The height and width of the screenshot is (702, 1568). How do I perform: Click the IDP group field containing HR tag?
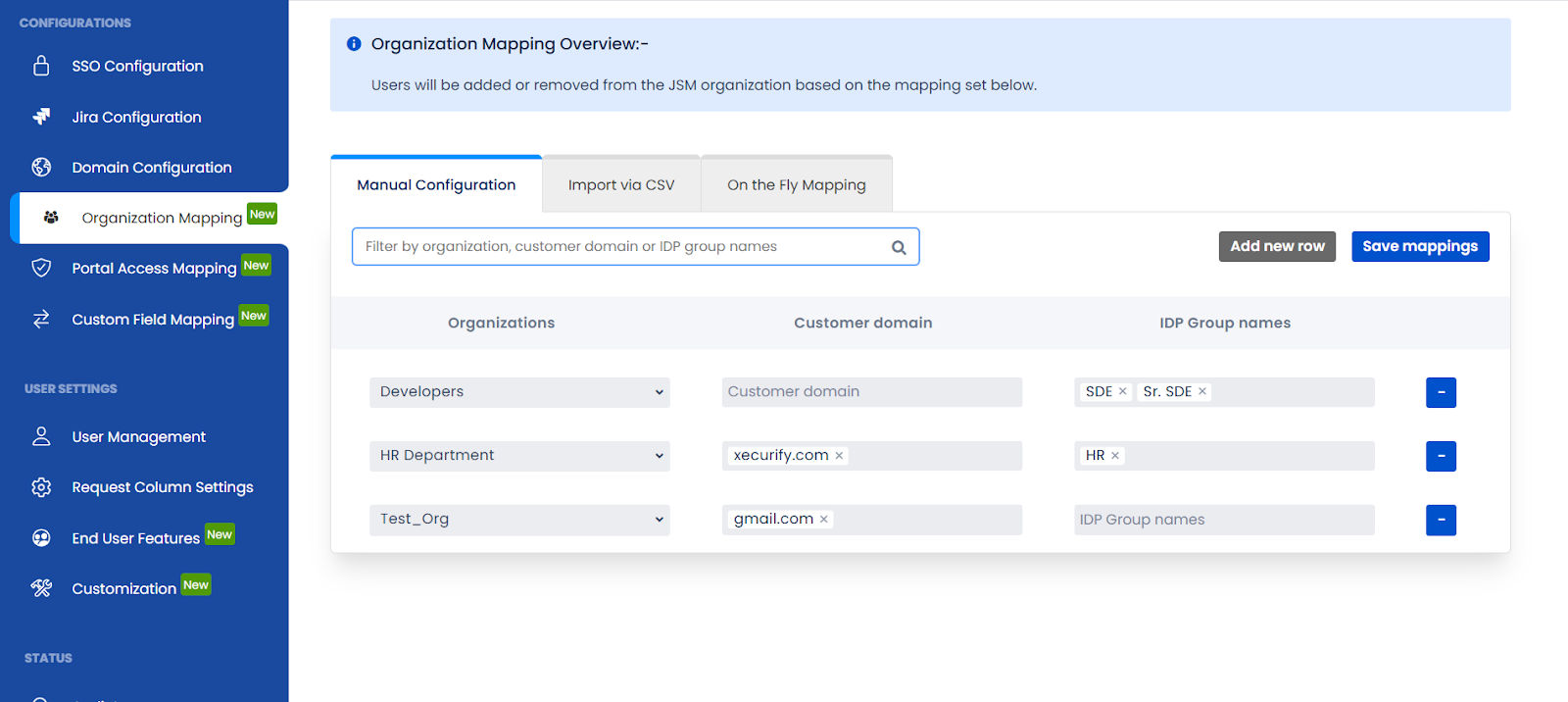(1224, 456)
